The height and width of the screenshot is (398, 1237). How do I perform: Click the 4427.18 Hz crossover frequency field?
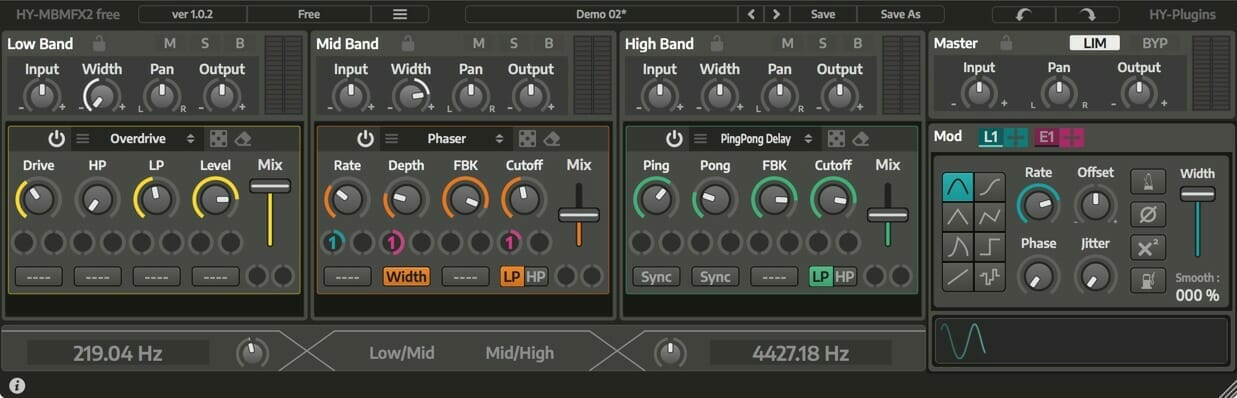[x=800, y=353]
